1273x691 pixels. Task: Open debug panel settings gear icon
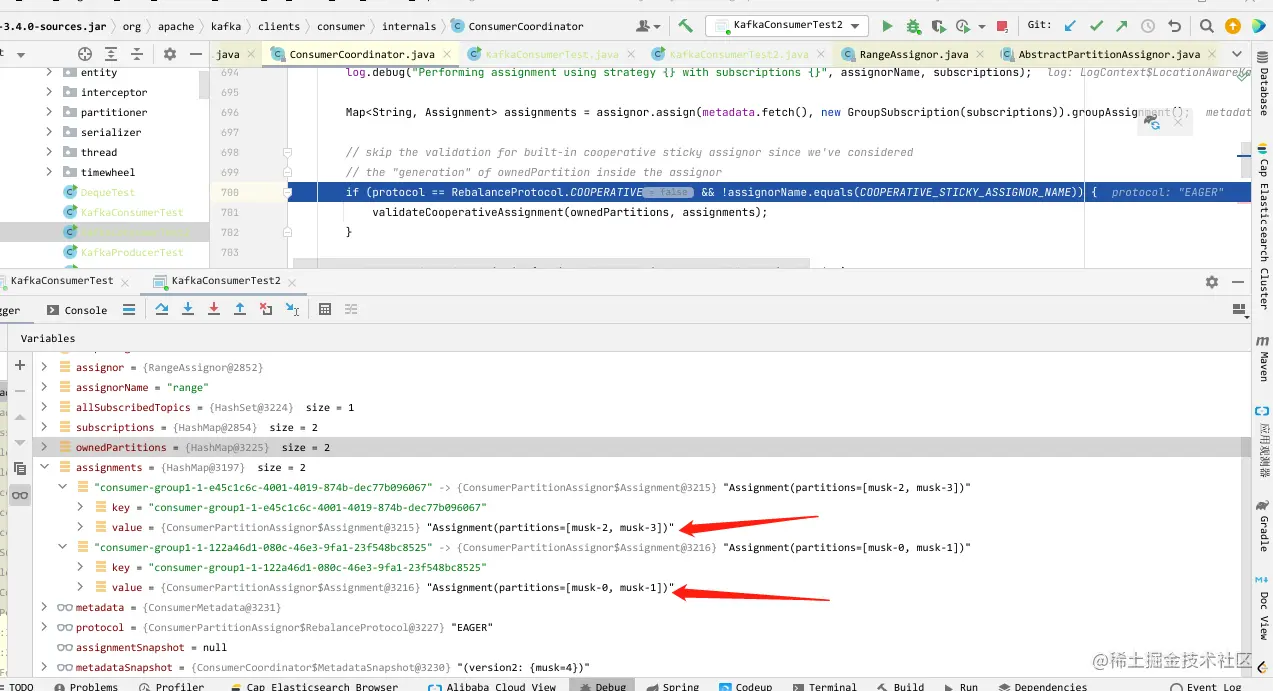1212,282
